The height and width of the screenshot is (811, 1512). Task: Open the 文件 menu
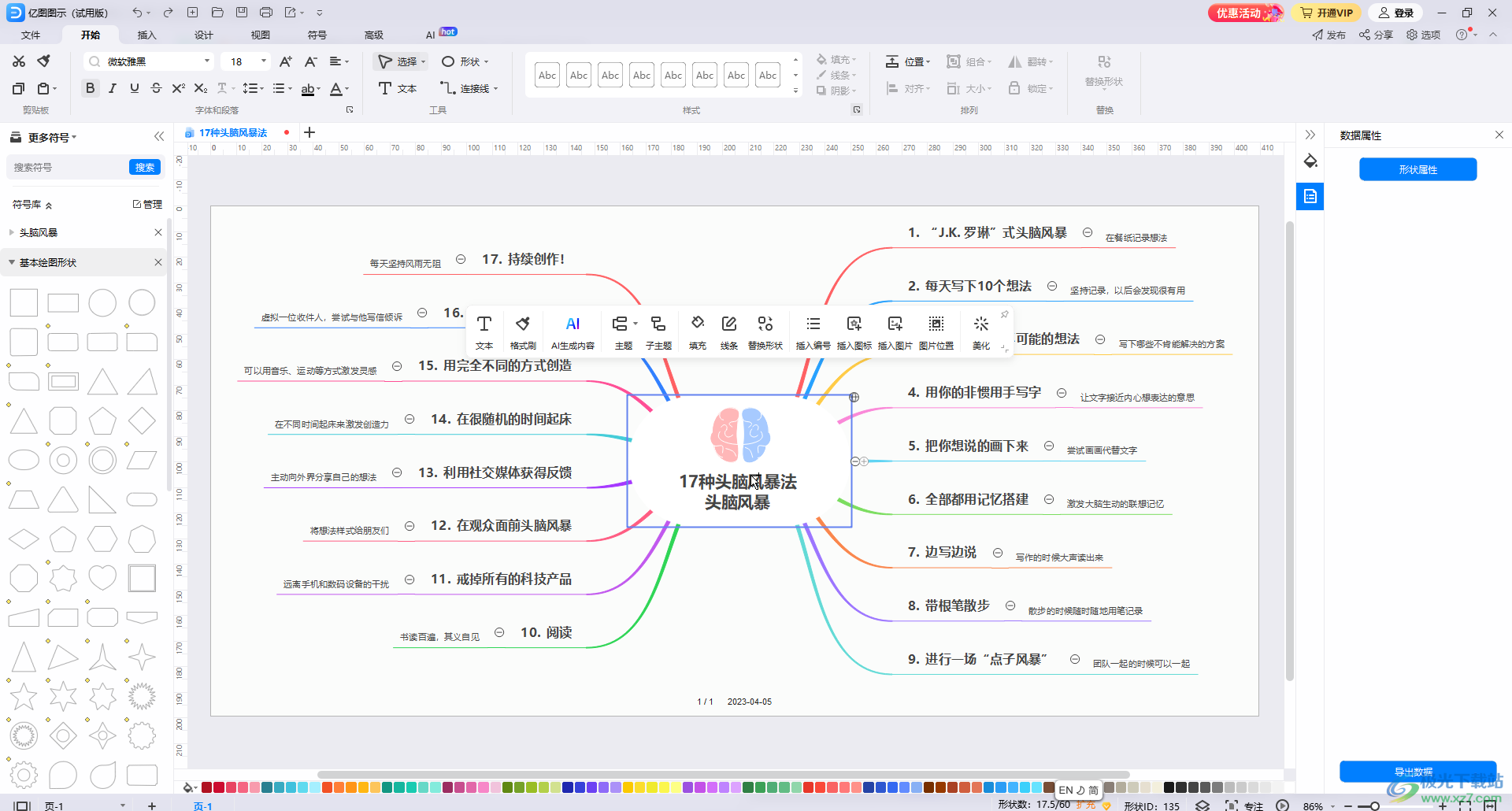click(x=31, y=35)
